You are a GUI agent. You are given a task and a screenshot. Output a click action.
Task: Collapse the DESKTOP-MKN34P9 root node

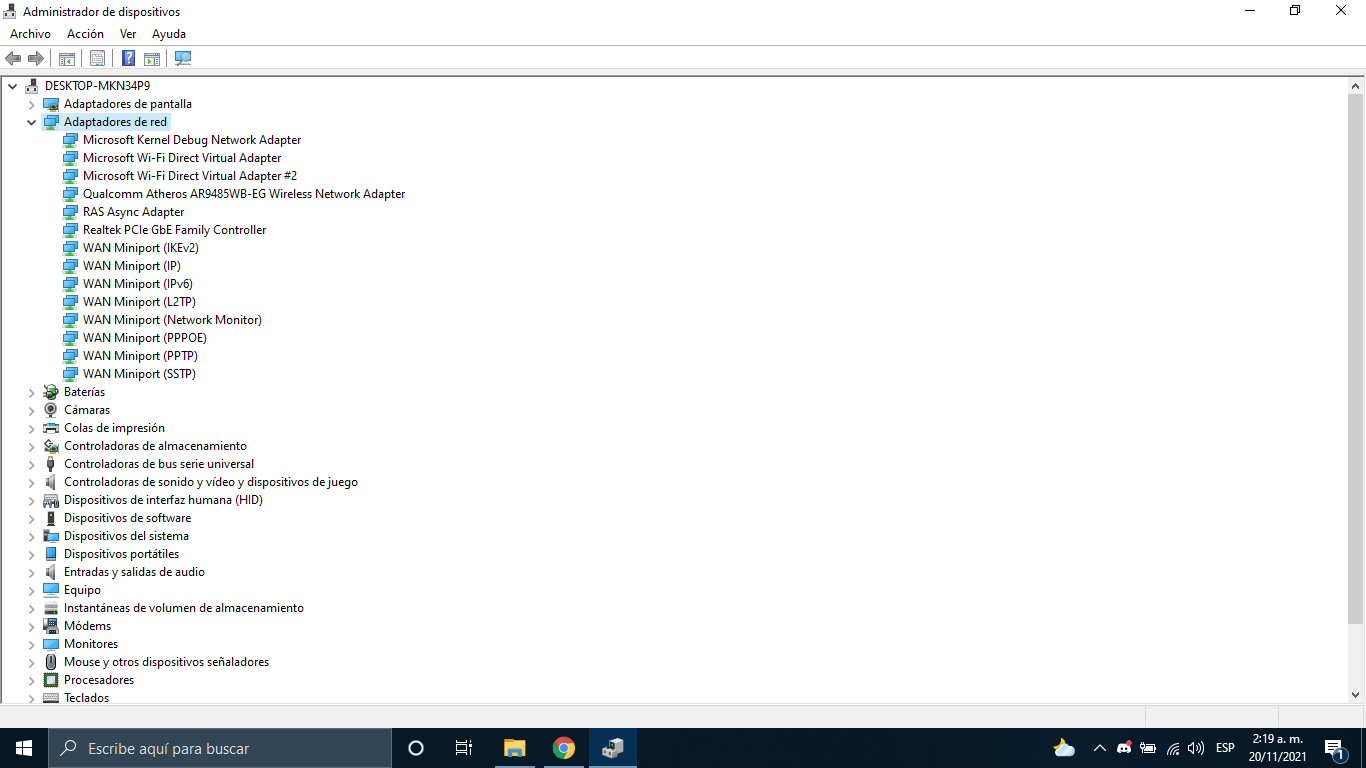pos(13,86)
